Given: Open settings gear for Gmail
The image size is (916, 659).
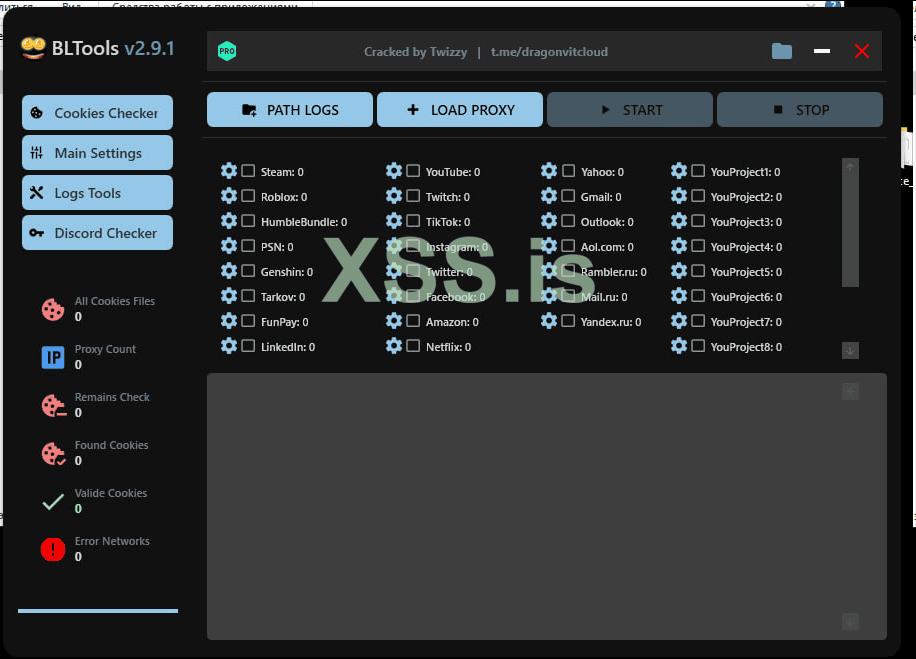Looking at the screenshot, I should coord(549,196).
